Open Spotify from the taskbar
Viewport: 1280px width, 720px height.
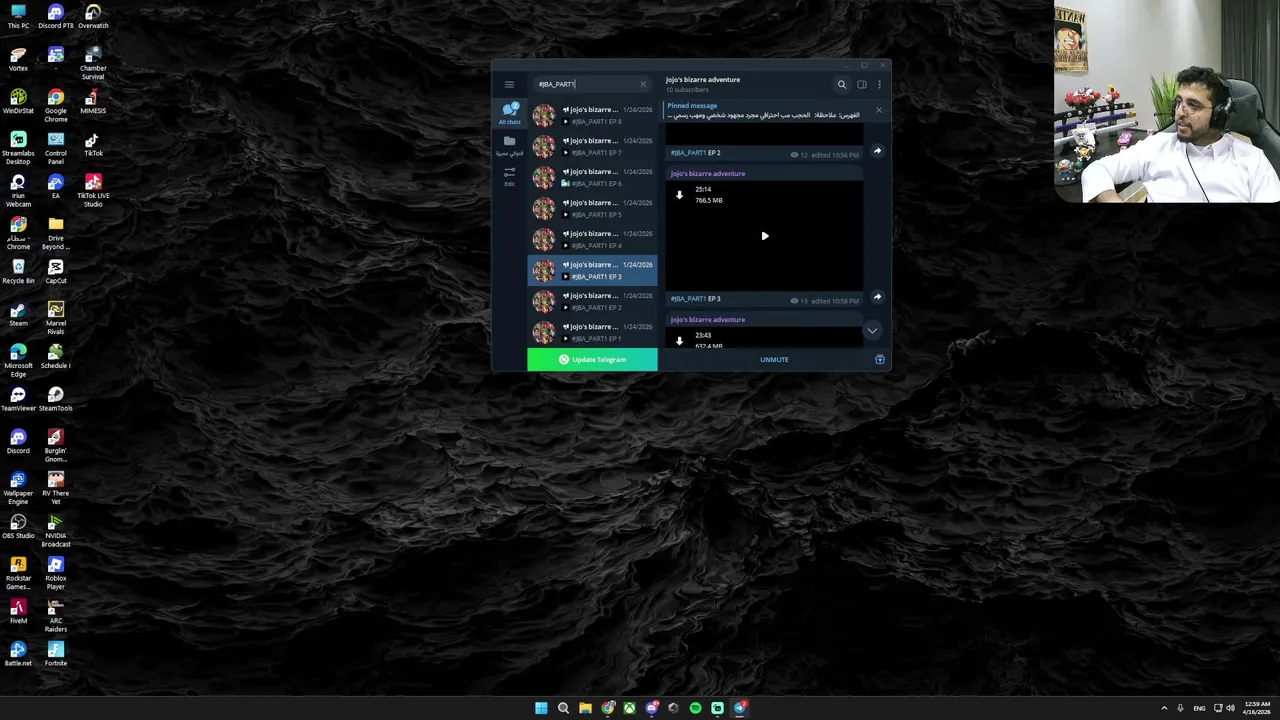pos(695,708)
